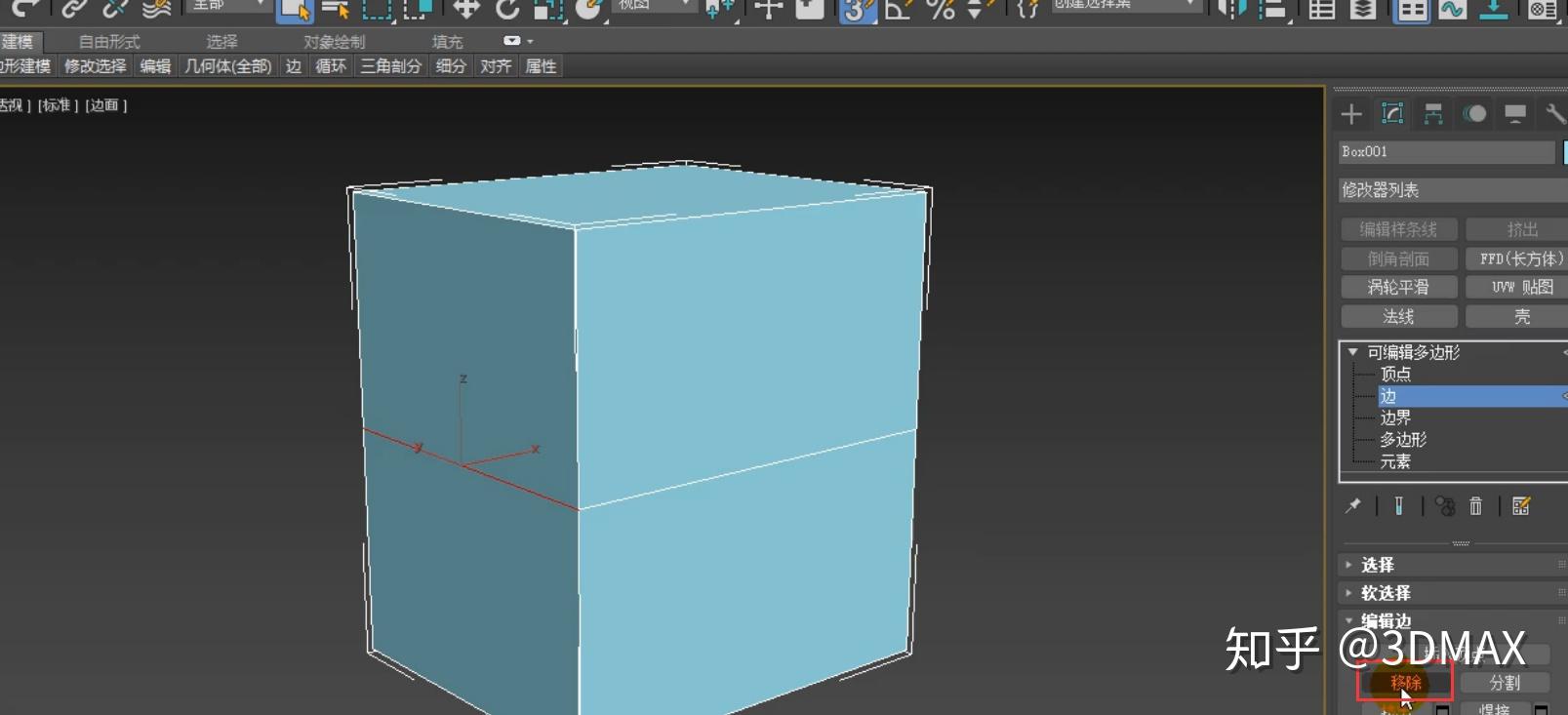
Task: Click the 涡轮平滑 modifier button
Action: point(1399,288)
